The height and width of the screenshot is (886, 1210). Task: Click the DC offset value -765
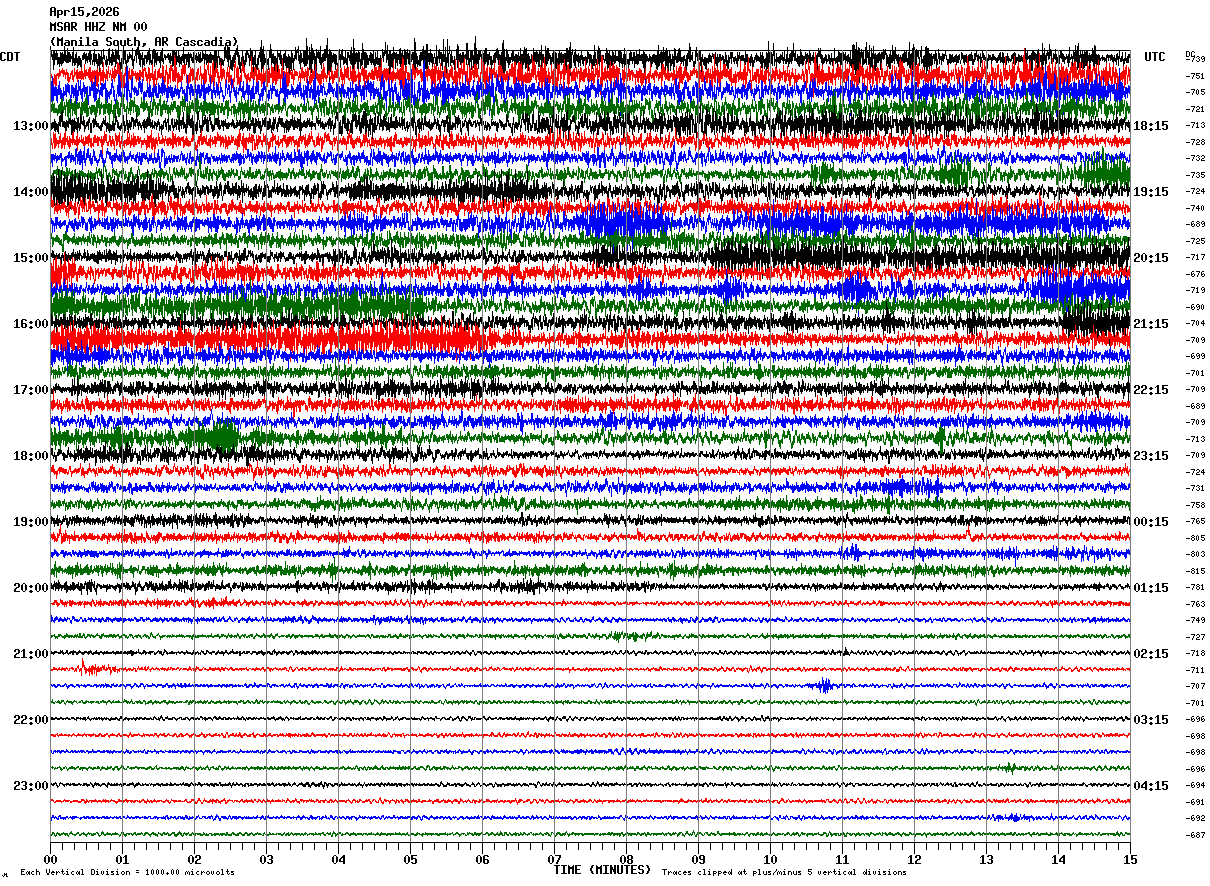tap(1195, 521)
